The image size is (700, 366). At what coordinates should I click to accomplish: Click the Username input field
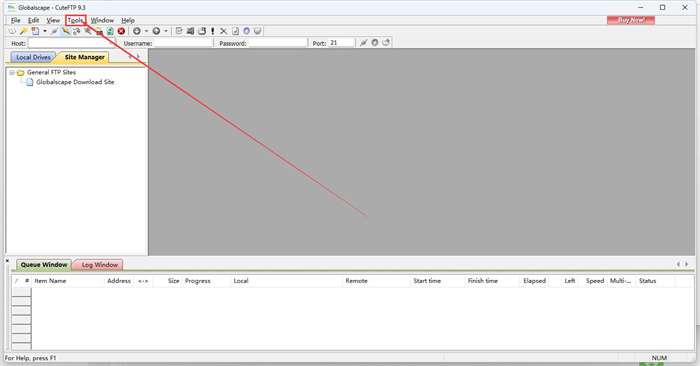(x=183, y=43)
